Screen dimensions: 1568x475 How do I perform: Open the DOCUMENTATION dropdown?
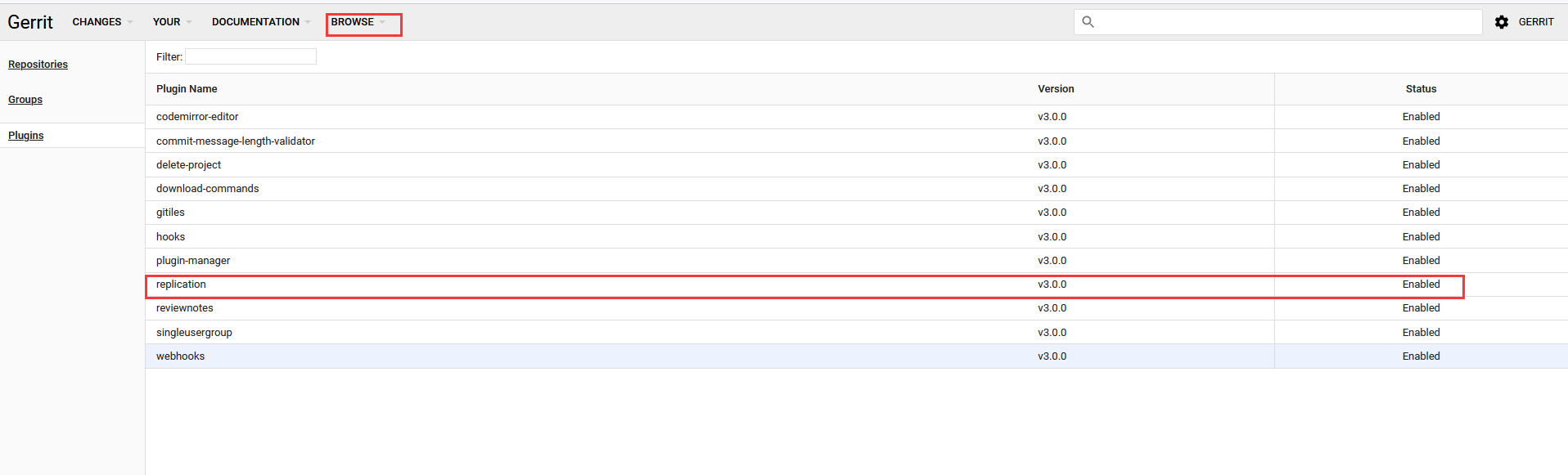tap(255, 22)
